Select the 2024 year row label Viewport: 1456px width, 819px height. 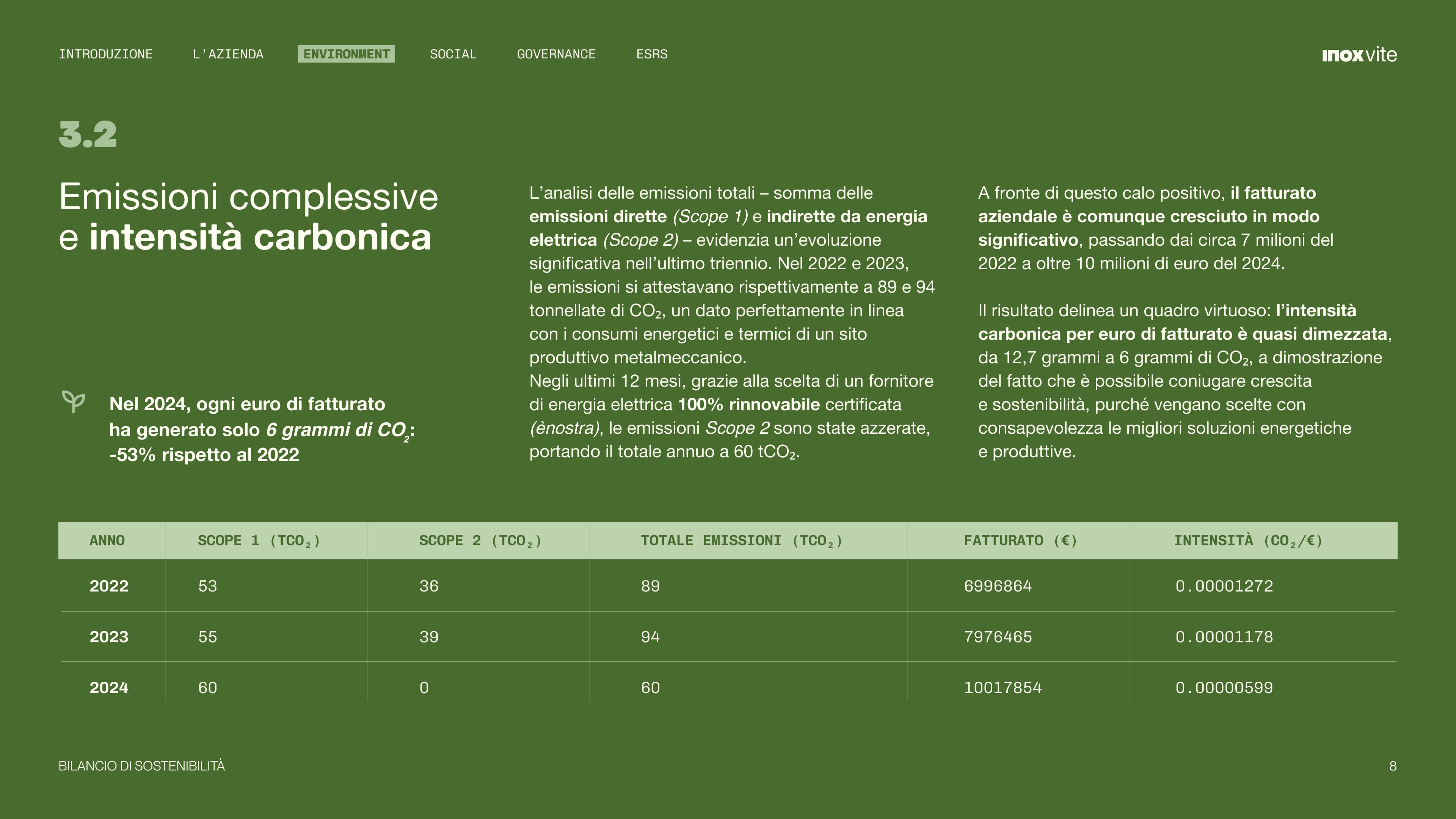[109, 687]
